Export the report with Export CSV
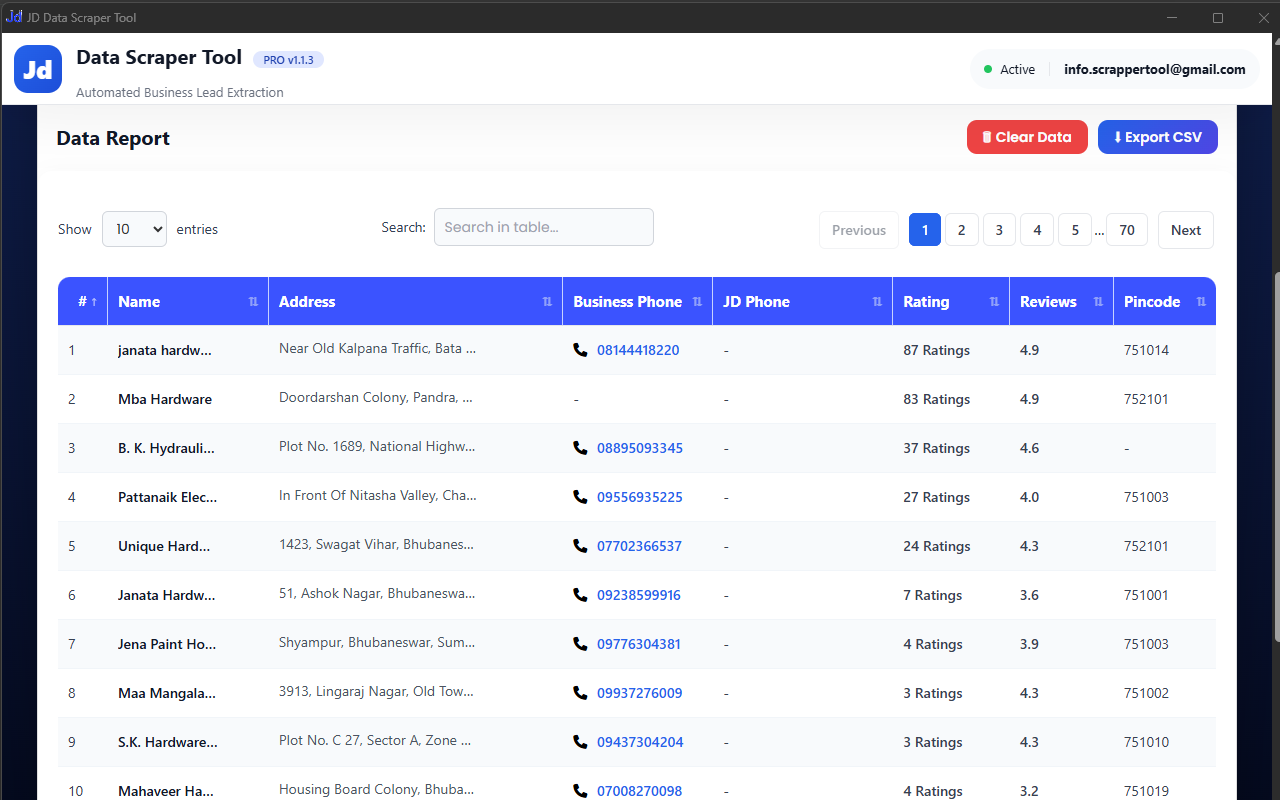The image size is (1280, 800). [x=1158, y=137]
